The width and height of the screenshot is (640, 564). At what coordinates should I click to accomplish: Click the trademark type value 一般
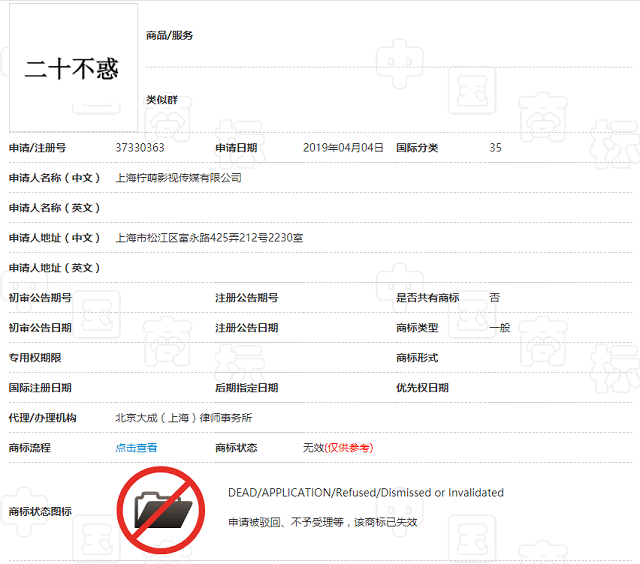(500, 328)
